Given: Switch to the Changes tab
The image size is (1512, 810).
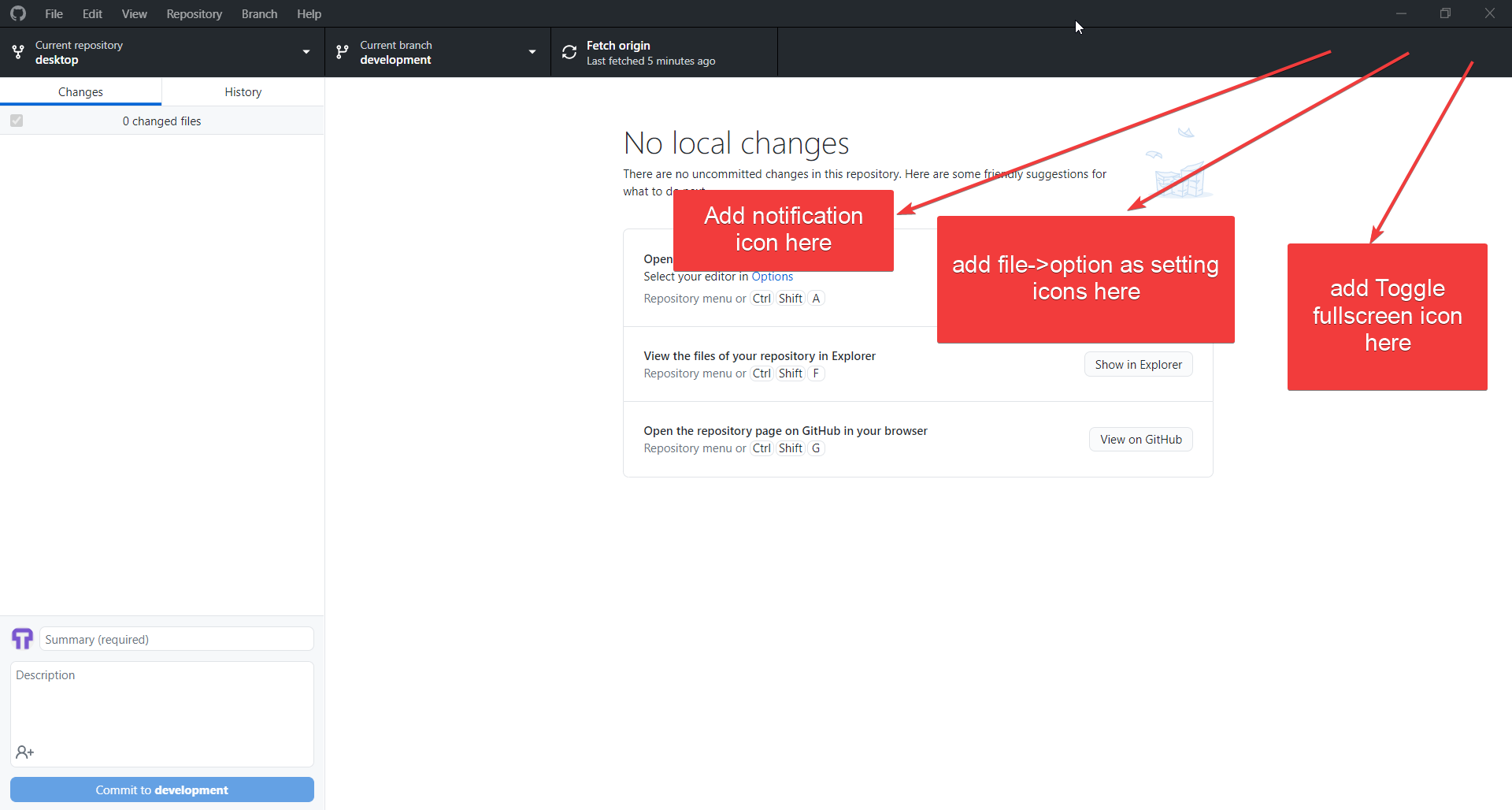Looking at the screenshot, I should (x=81, y=92).
